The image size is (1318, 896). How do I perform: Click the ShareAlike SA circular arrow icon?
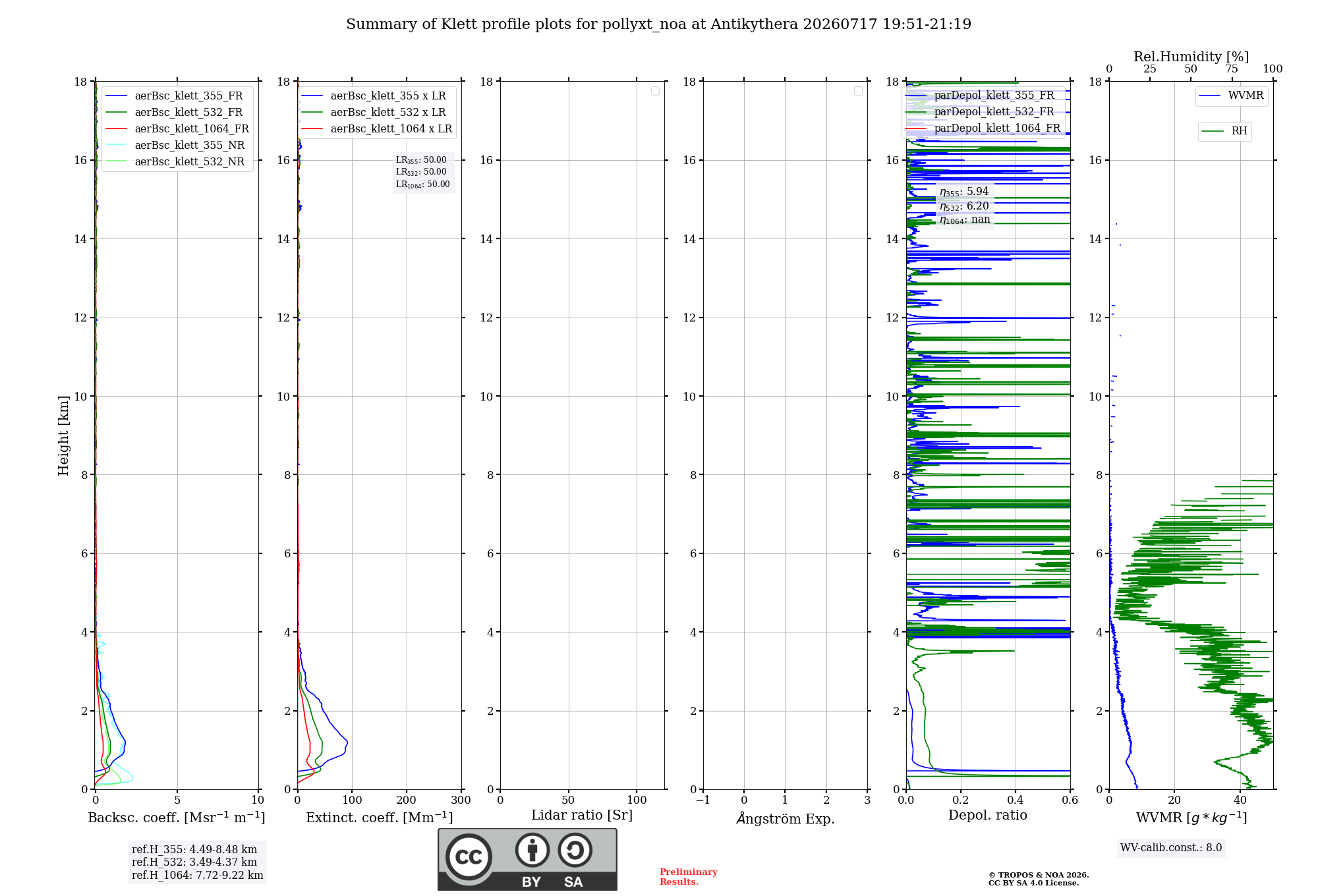coord(575,850)
